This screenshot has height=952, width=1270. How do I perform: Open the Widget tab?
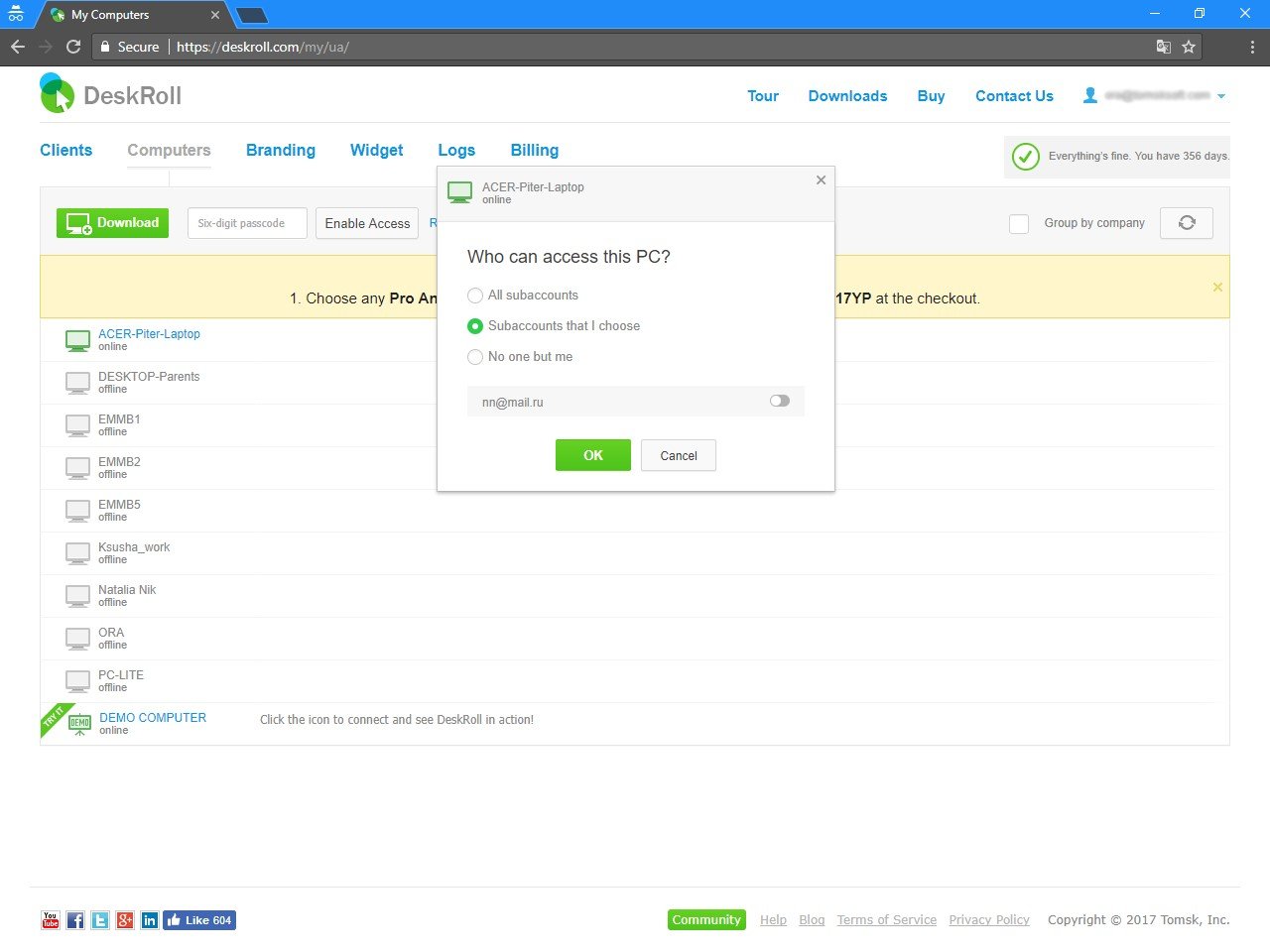[x=377, y=150]
